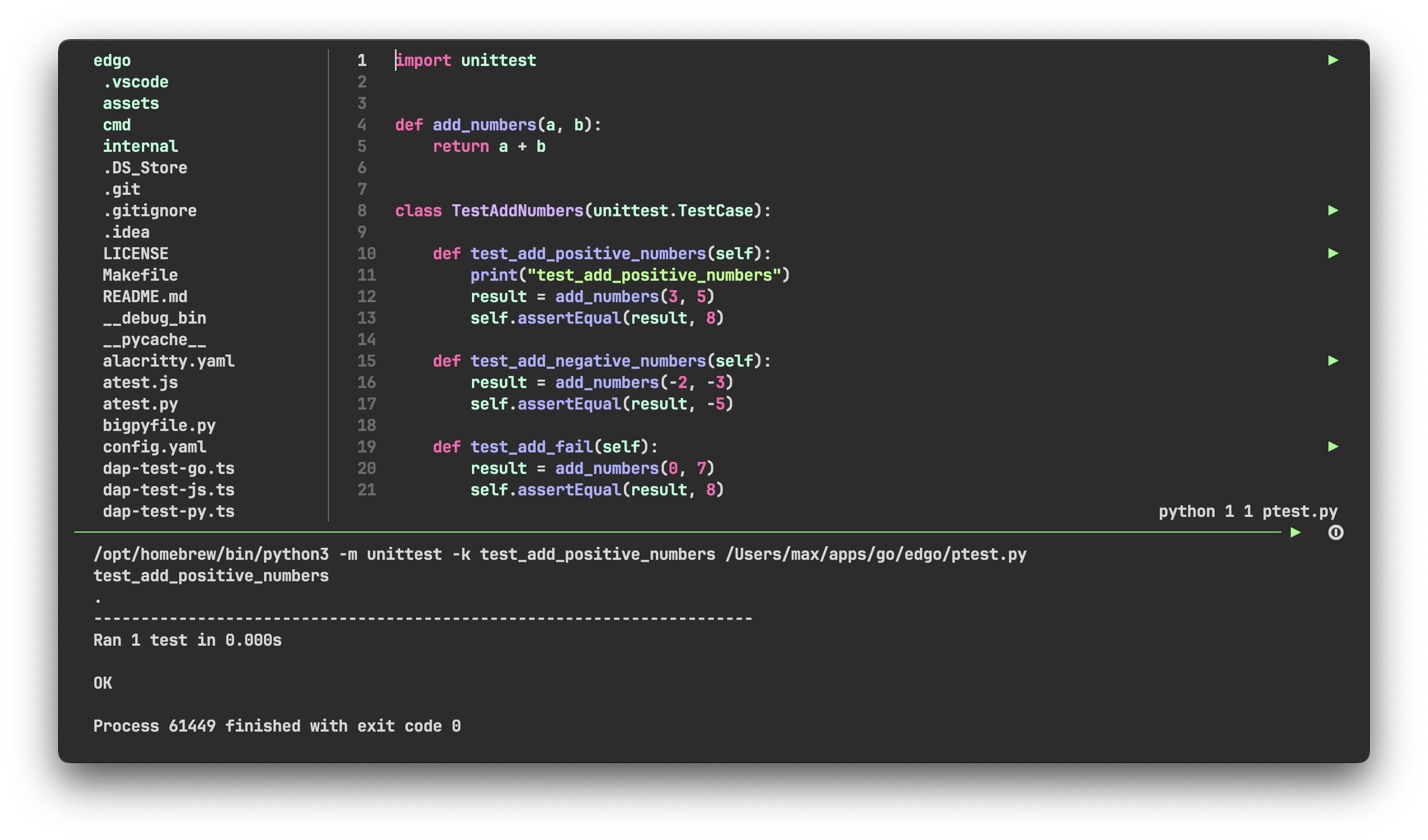Run the TestAddNumbers class with its play icon

(x=1333, y=211)
